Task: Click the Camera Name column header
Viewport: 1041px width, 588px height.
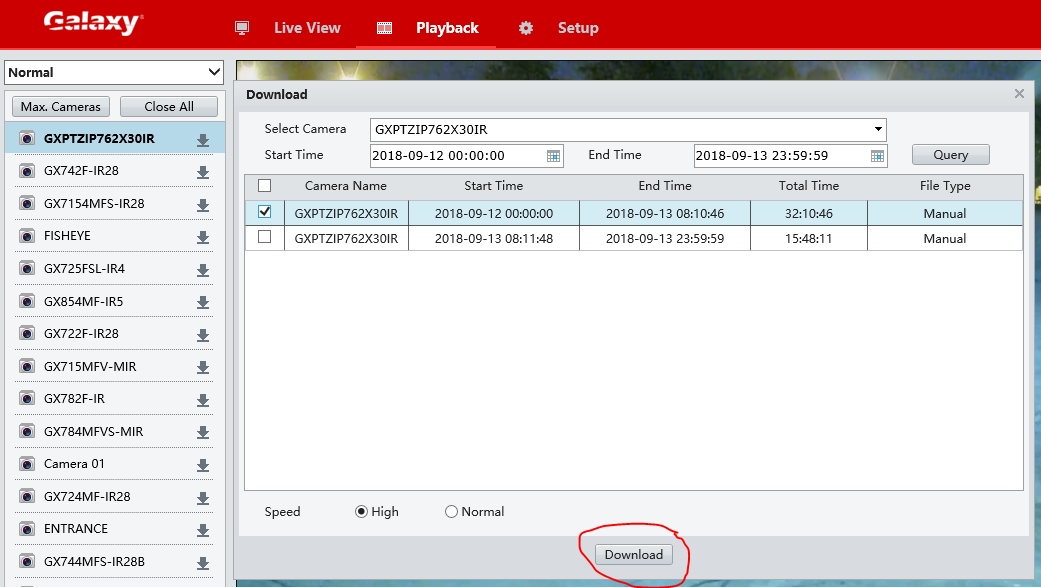Action: pyautogui.click(x=345, y=186)
